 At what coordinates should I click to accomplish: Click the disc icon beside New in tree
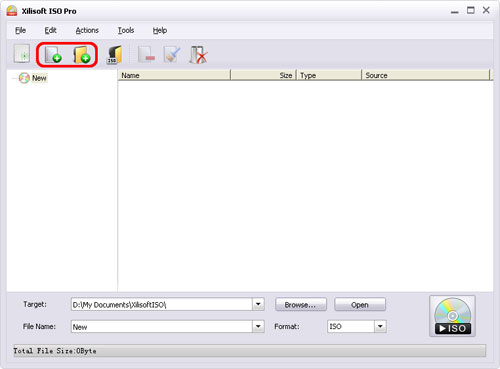(x=24, y=78)
